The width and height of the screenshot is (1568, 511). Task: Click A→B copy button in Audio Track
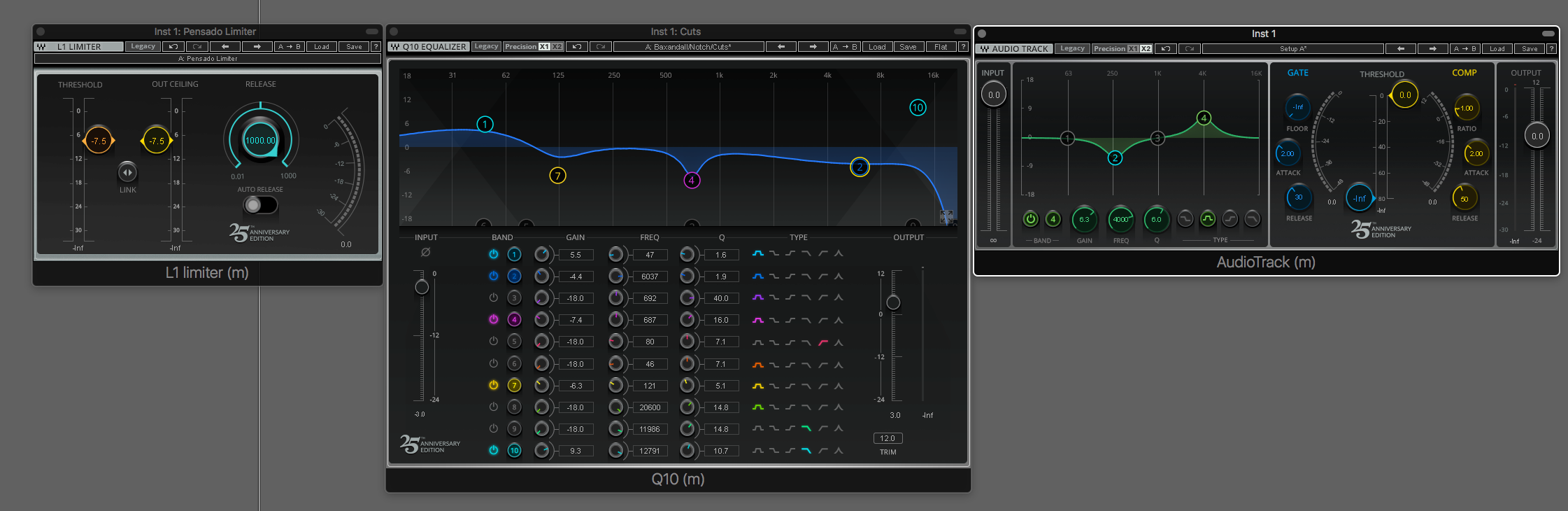point(1465,49)
